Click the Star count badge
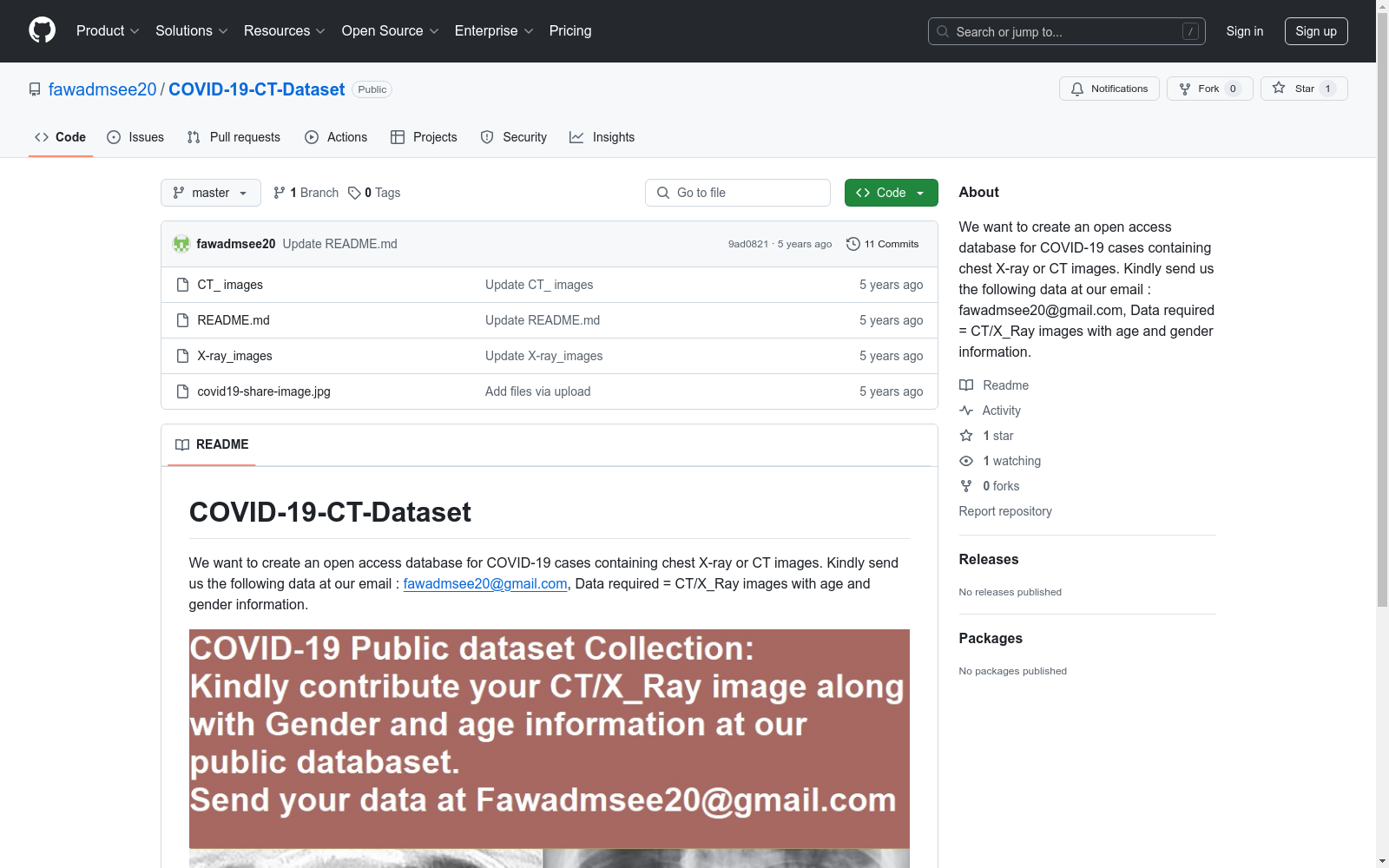The height and width of the screenshot is (868, 1389). point(1327,89)
